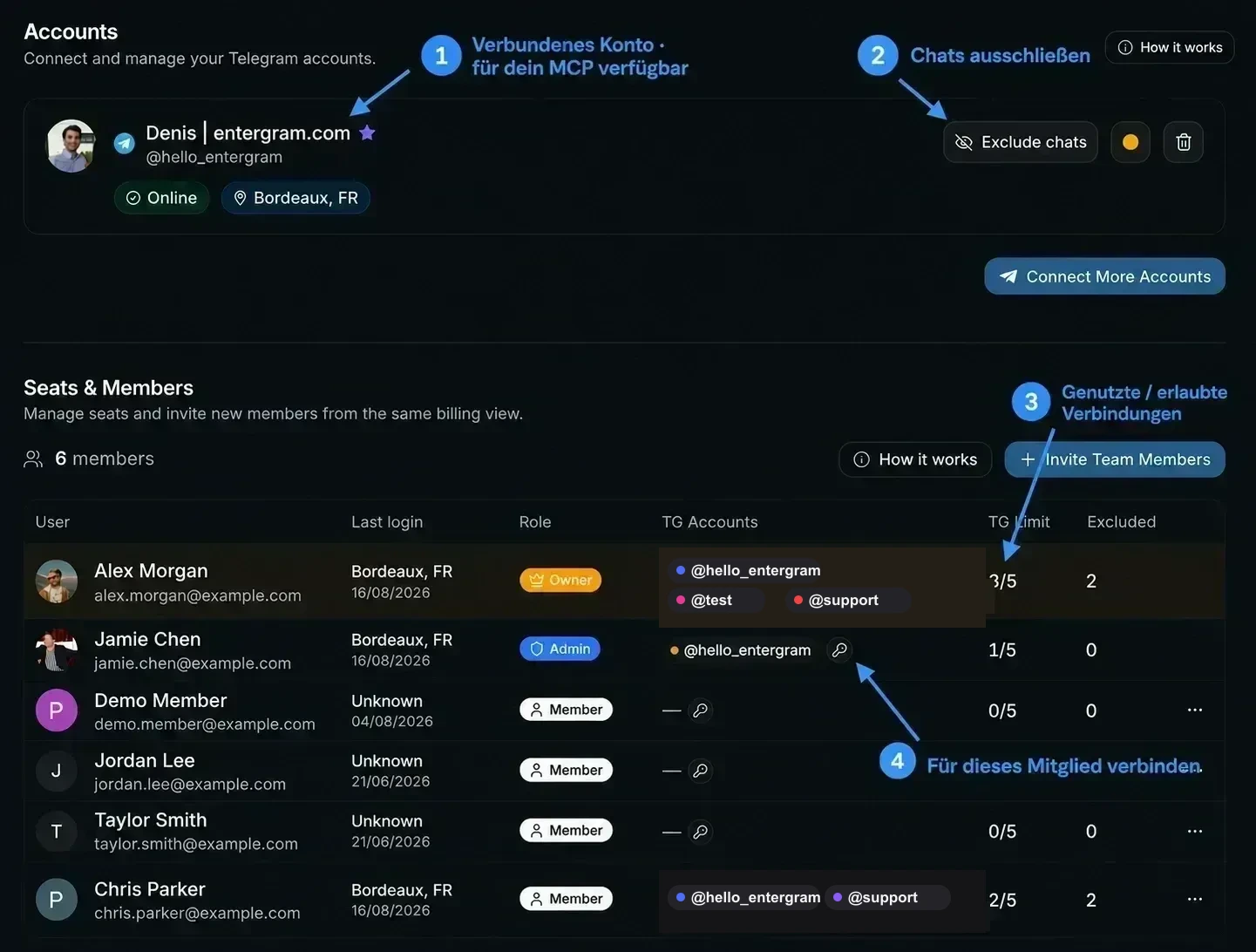Click the email jamie.chen@example.com
The width and height of the screenshot is (1256, 952).
(193, 663)
